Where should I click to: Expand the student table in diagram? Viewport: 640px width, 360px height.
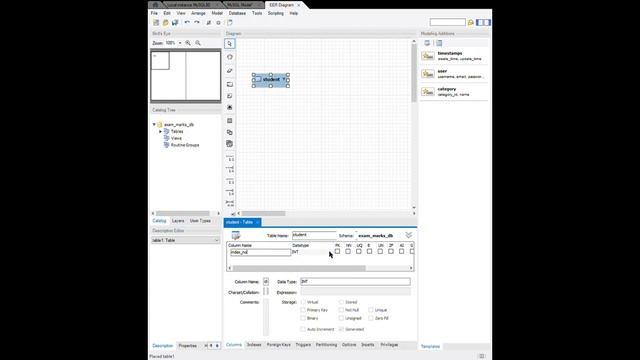pos(284,79)
